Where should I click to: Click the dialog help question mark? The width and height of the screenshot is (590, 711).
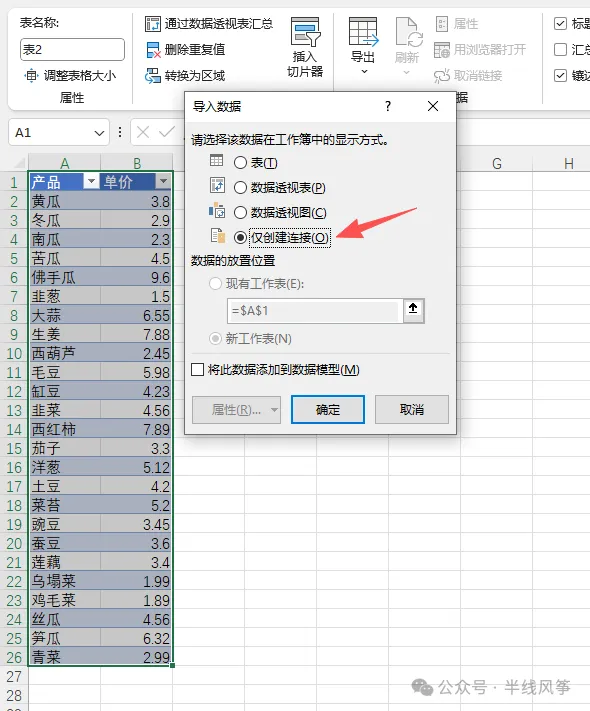(x=388, y=106)
